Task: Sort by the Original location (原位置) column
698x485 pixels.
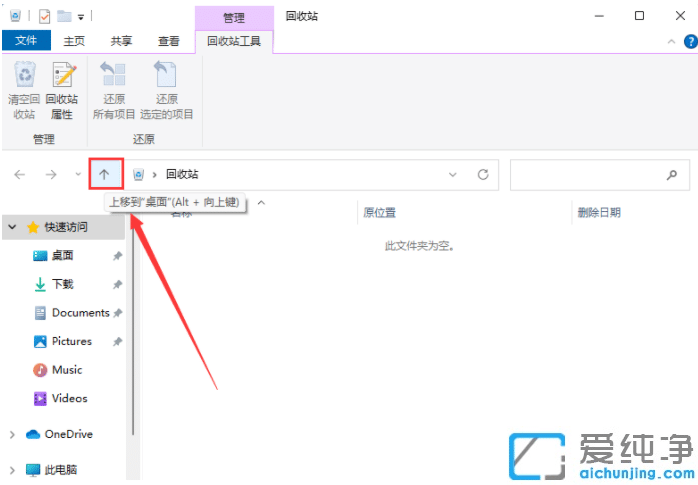Action: tap(380, 212)
